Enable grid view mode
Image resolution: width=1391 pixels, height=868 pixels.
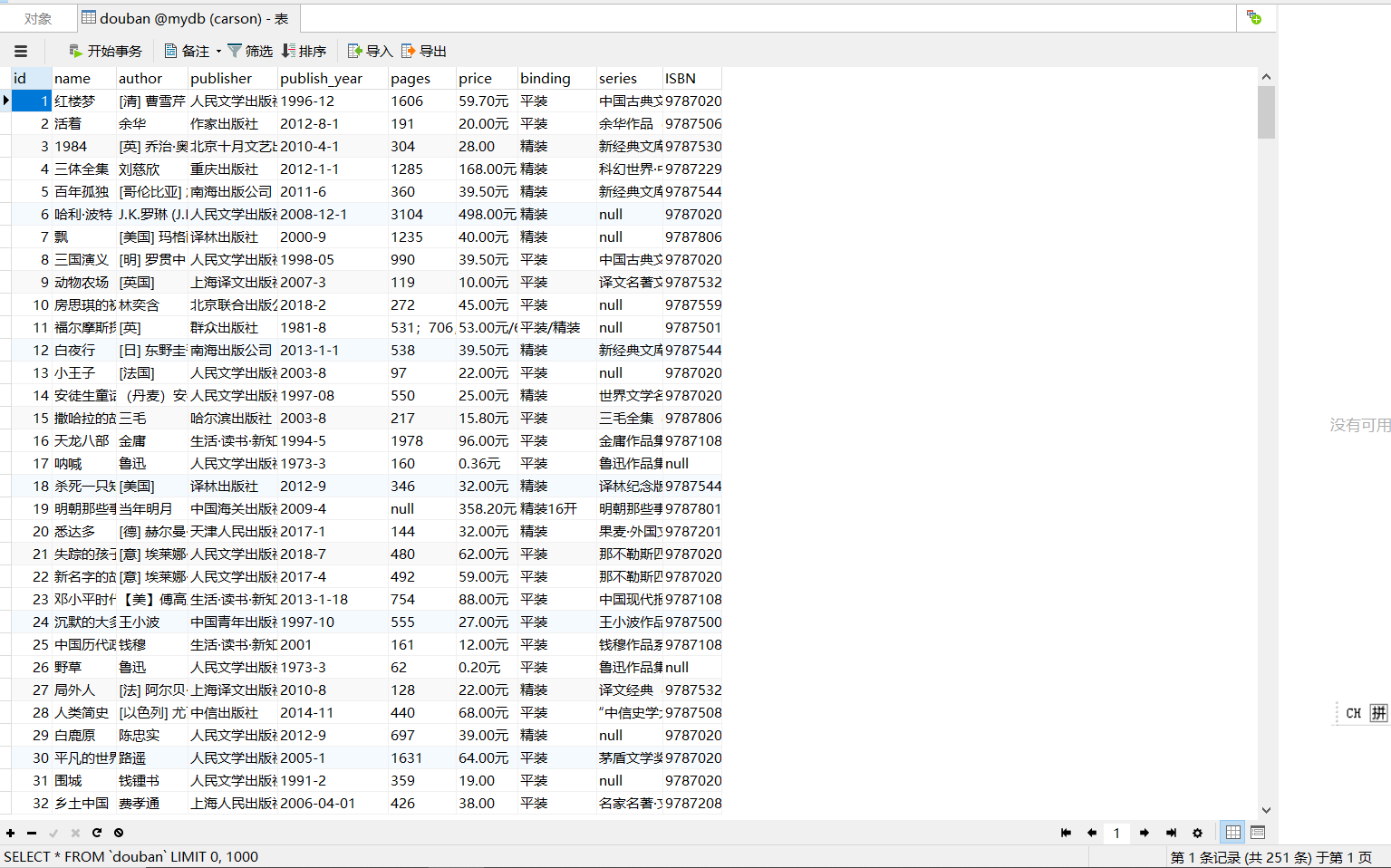tap(1232, 832)
